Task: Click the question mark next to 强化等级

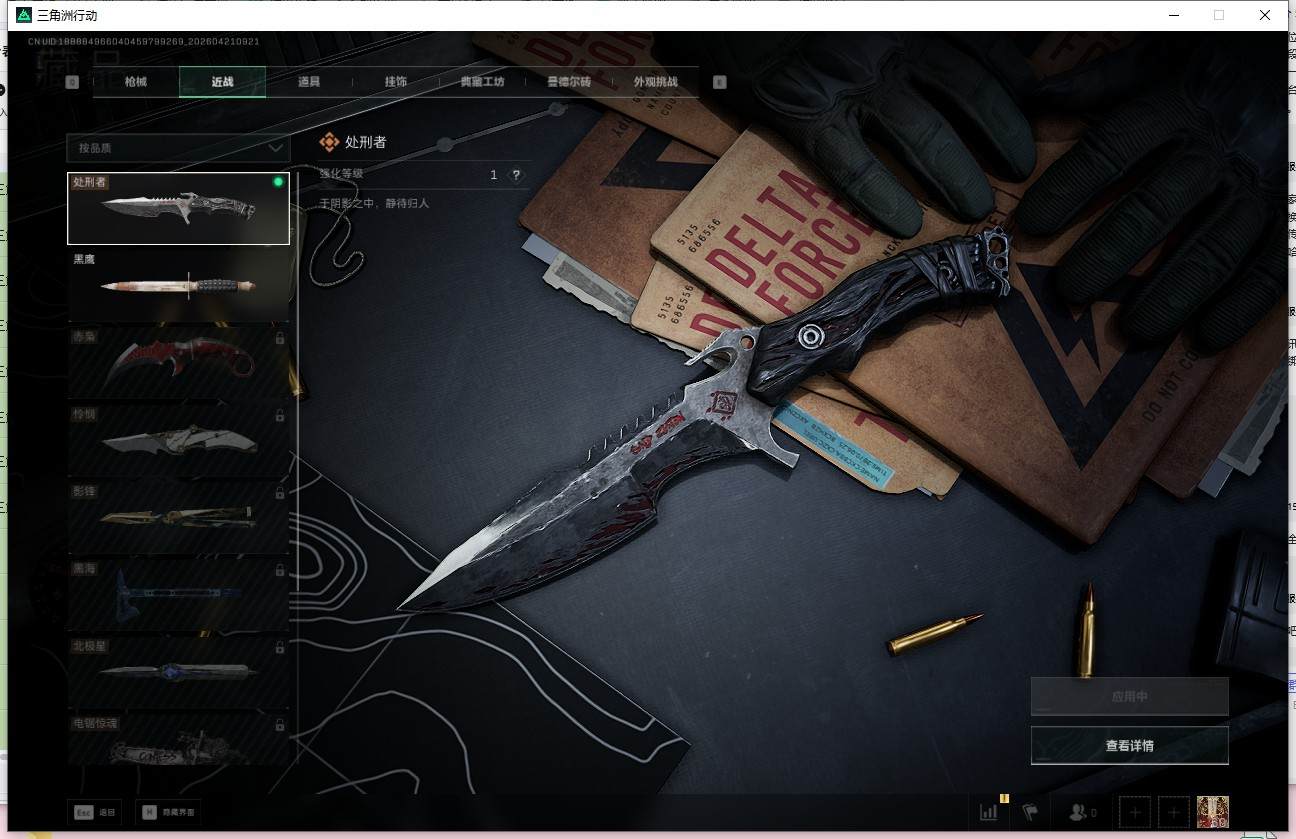Action: coord(516,175)
